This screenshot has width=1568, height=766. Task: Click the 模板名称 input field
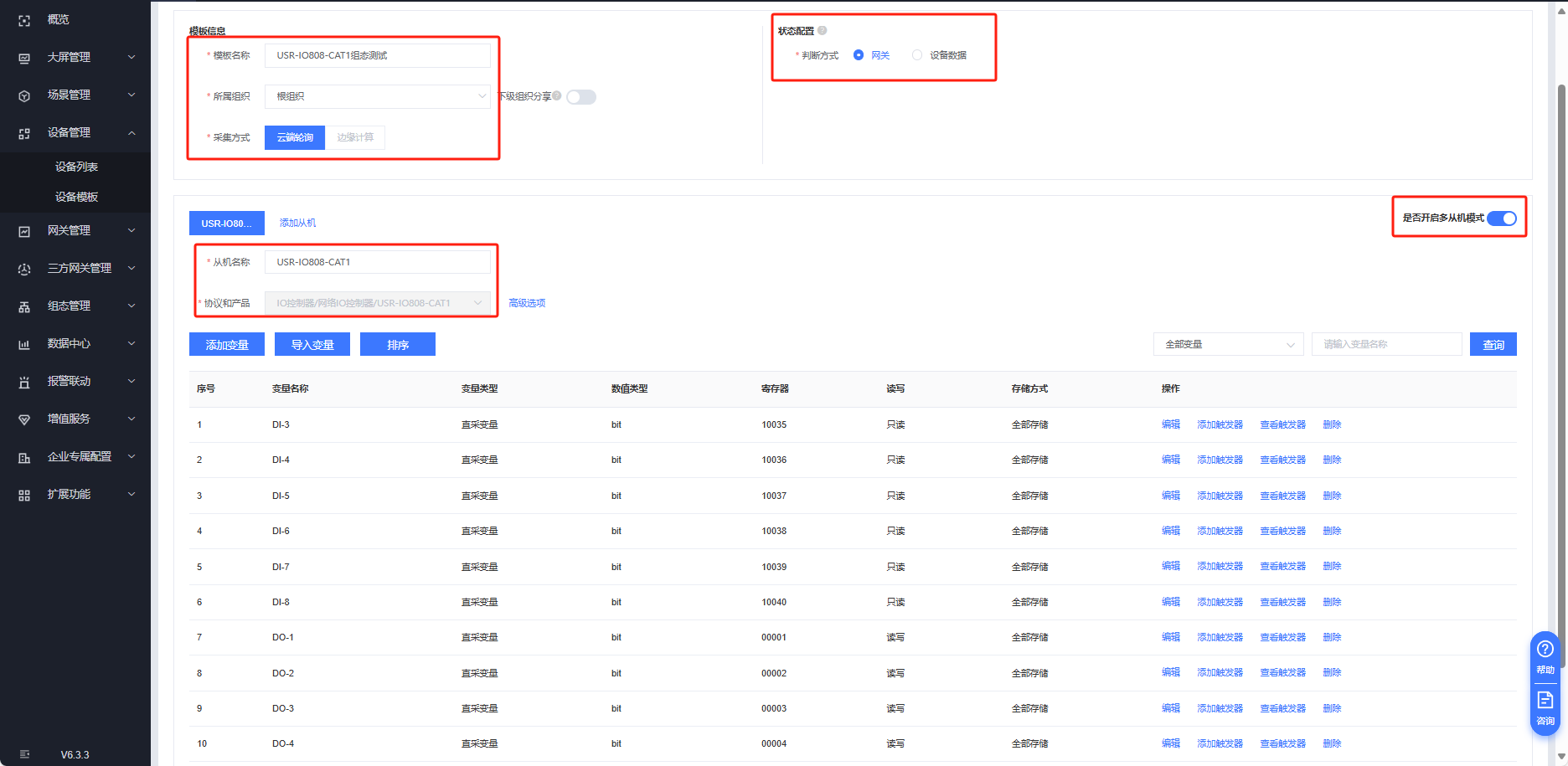378,55
